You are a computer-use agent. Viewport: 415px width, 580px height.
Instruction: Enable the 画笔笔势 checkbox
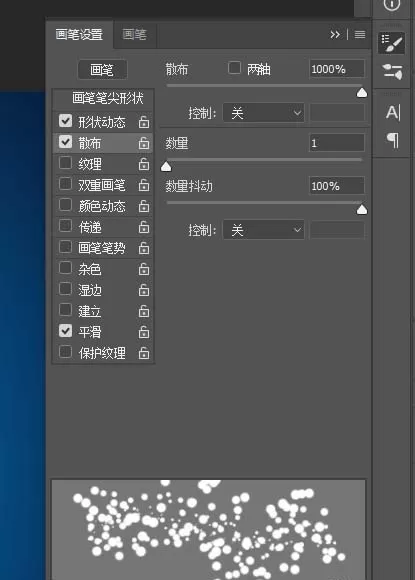(65, 247)
